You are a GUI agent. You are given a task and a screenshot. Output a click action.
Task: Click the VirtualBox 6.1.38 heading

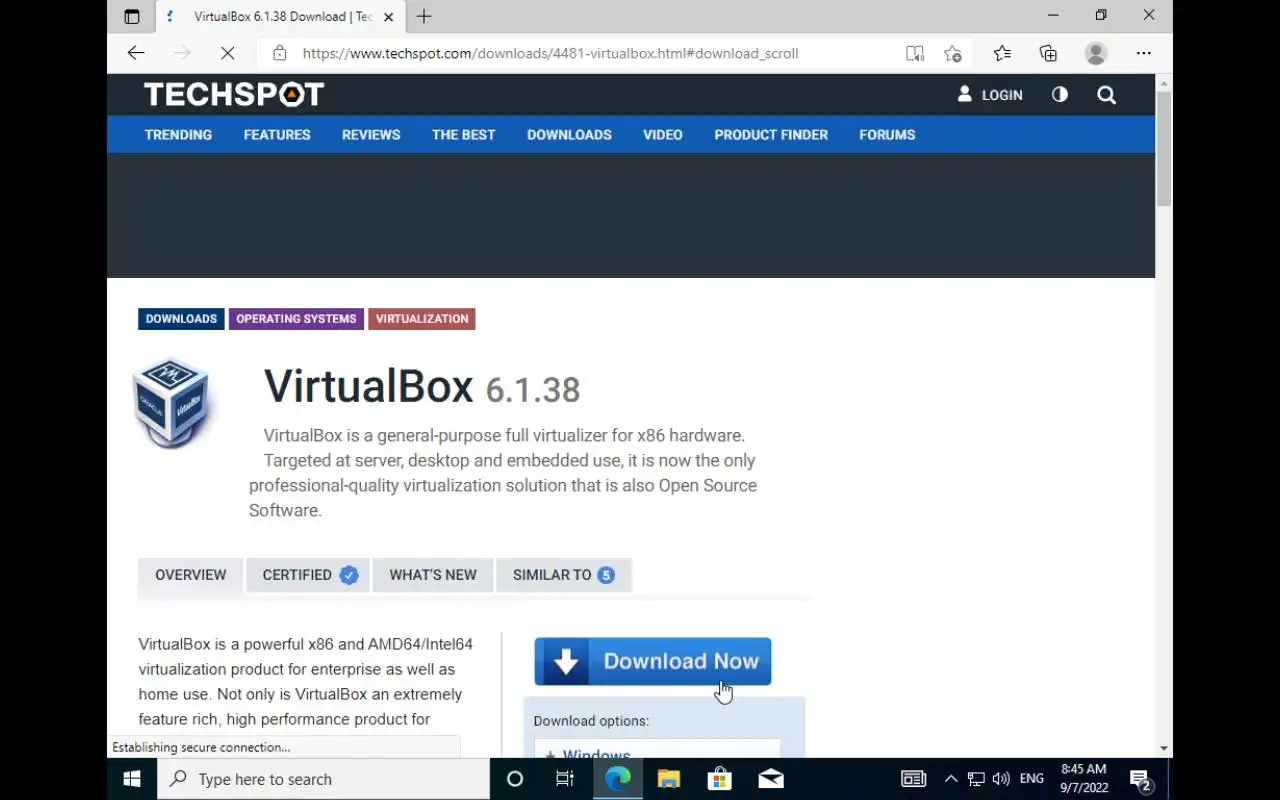422,387
